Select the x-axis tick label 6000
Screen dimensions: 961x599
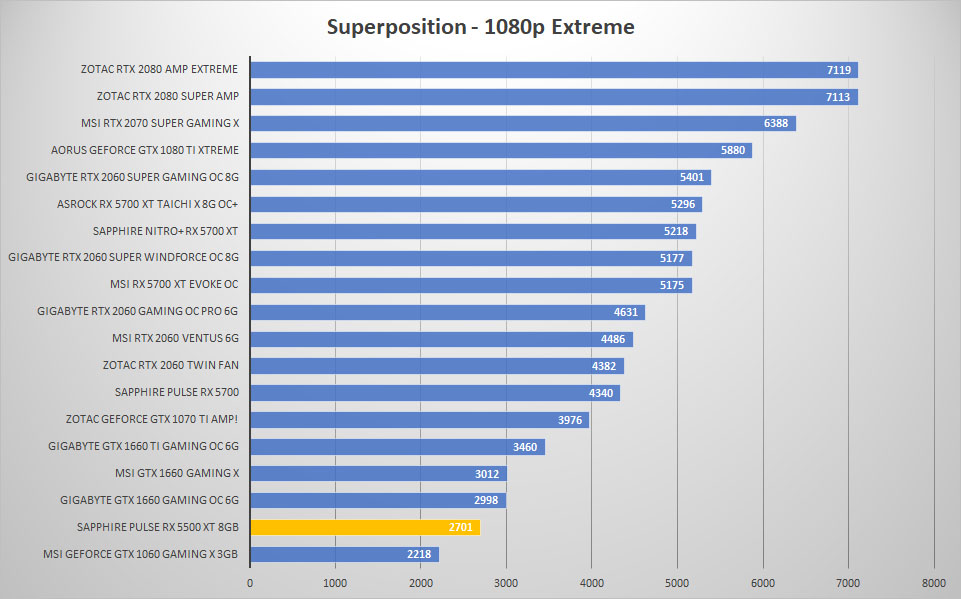(763, 583)
